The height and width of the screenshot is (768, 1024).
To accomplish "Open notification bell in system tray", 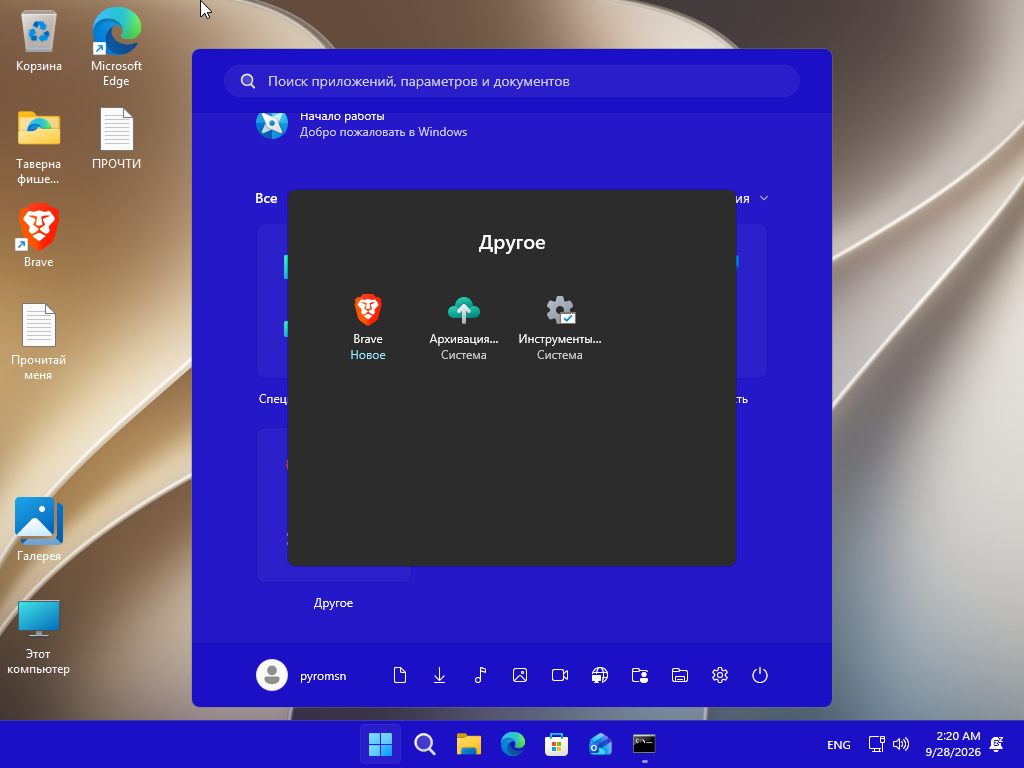I will [997, 744].
